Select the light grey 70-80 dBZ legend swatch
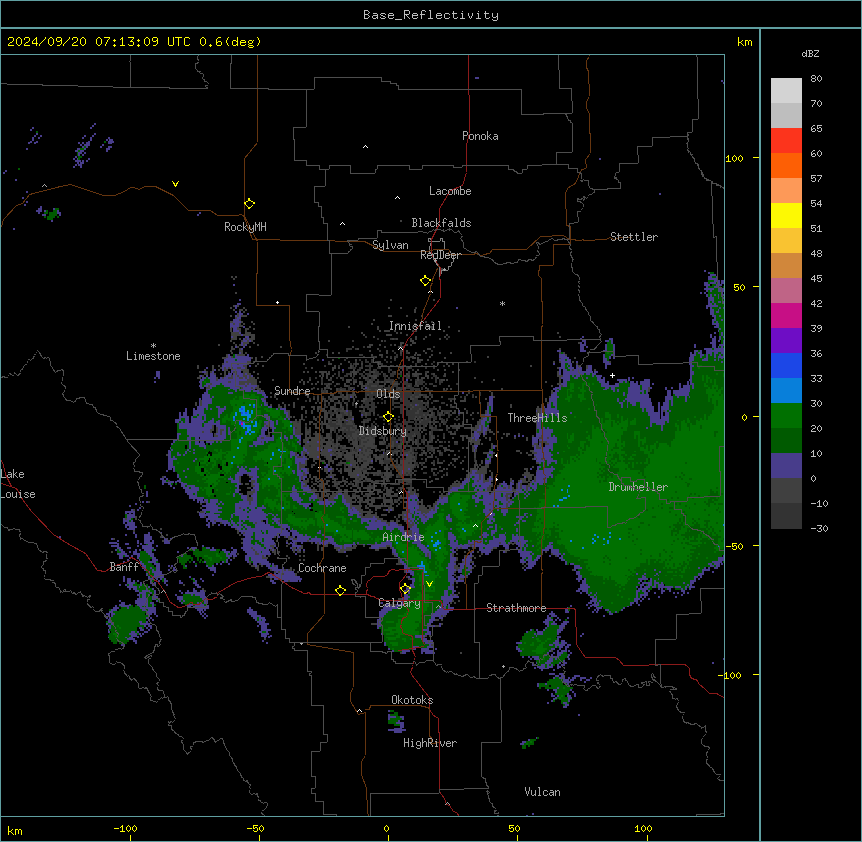This screenshot has width=862, height=842. pos(786,91)
